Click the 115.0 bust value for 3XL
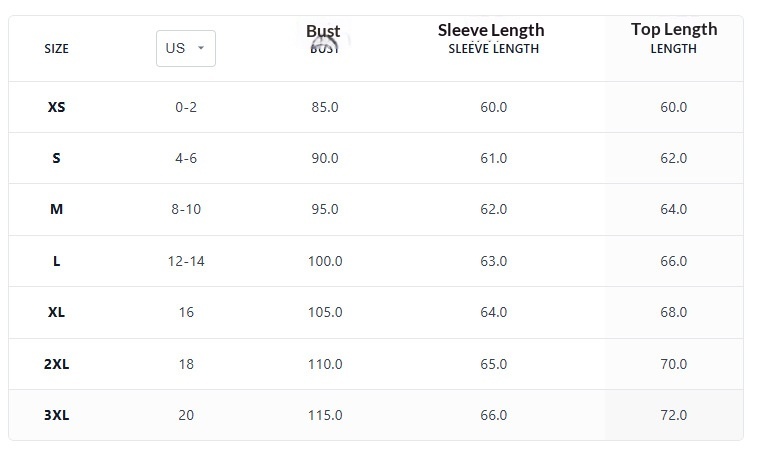Viewport: 762px width, 454px height. [x=325, y=415]
